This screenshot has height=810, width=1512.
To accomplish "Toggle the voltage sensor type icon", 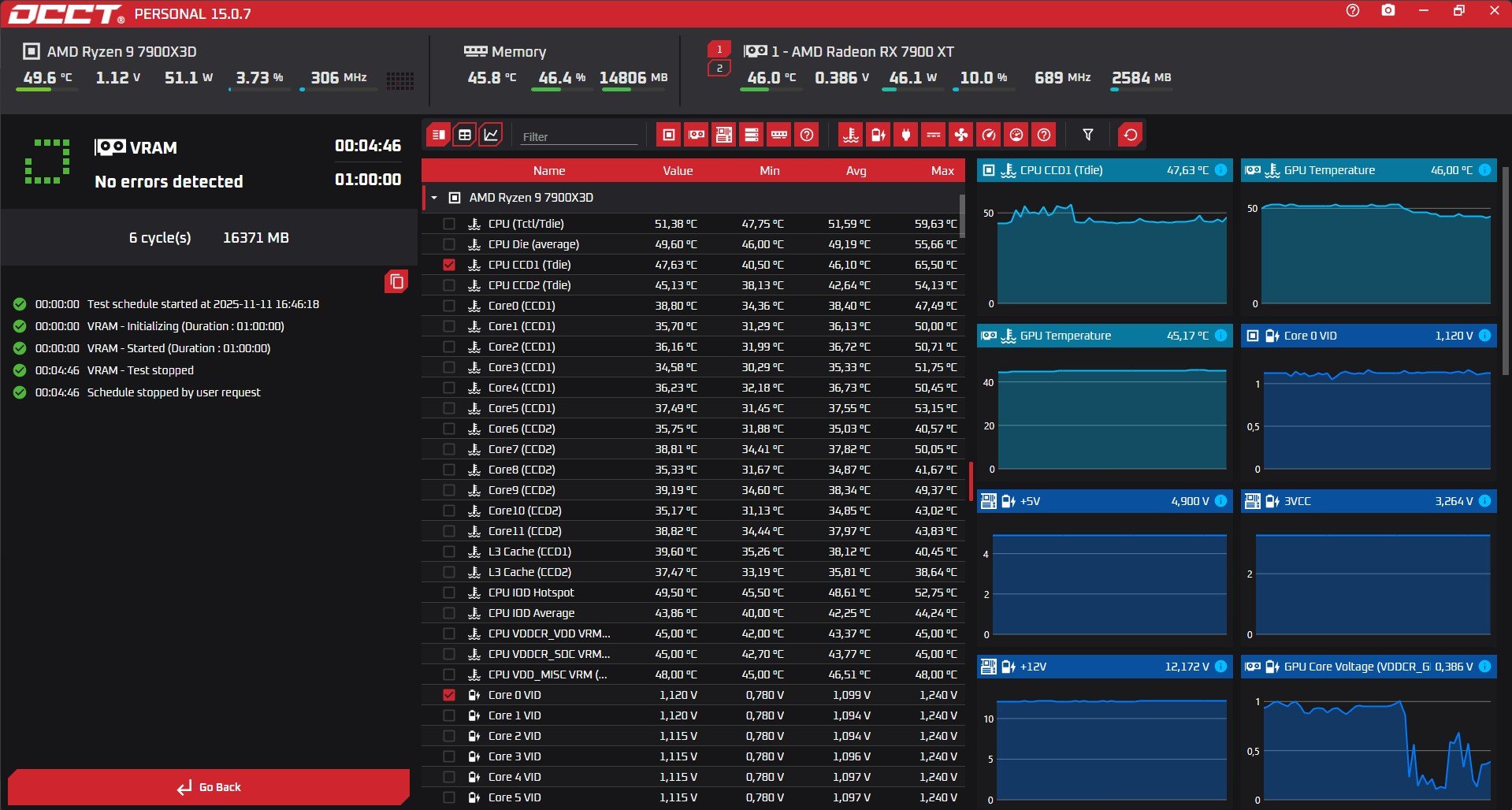I will [879, 135].
